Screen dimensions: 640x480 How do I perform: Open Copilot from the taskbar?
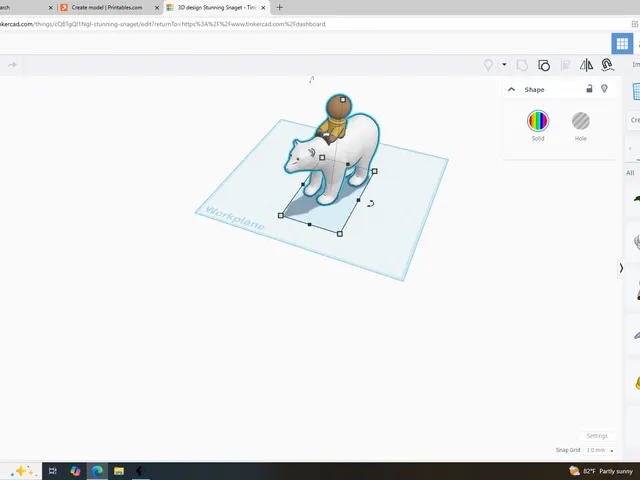click(75, 471)
